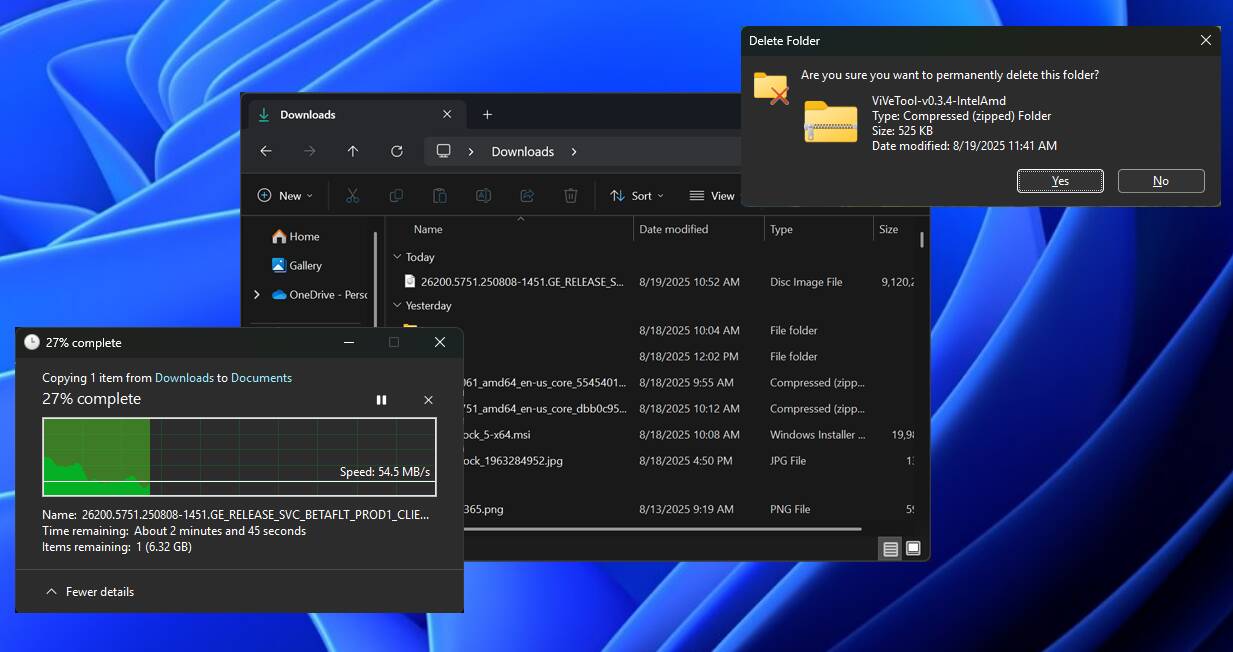
Task: Switch to details layout view
Action: click(x=889, y=548)
